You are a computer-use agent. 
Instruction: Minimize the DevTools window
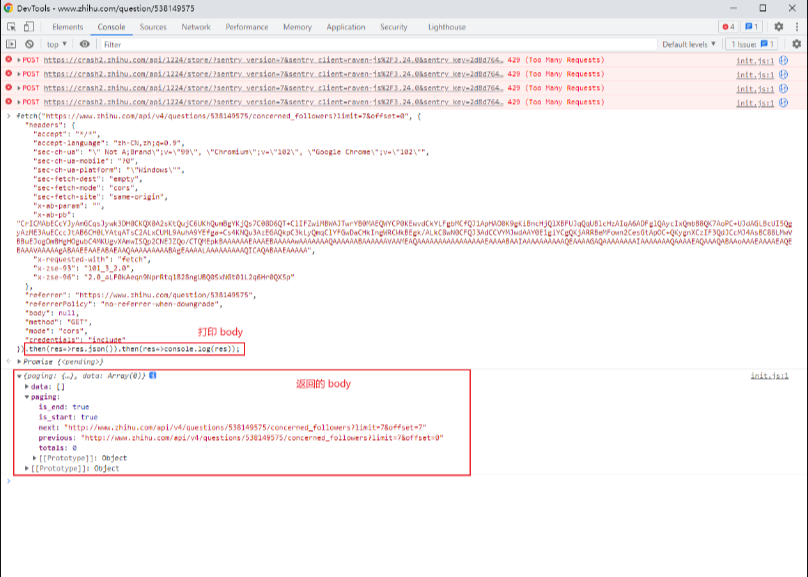click(x=733, y=8)
